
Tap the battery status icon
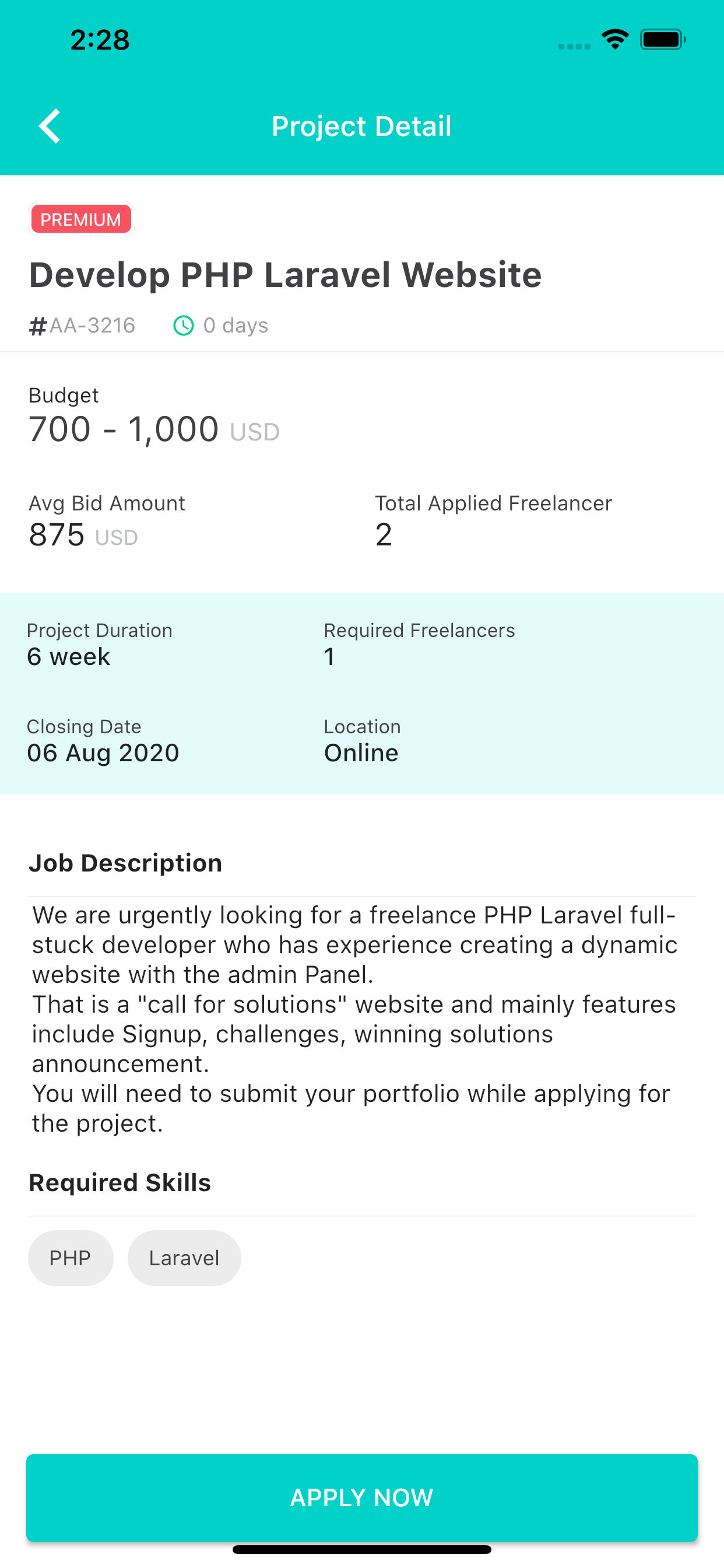click(x=663, y=40)
